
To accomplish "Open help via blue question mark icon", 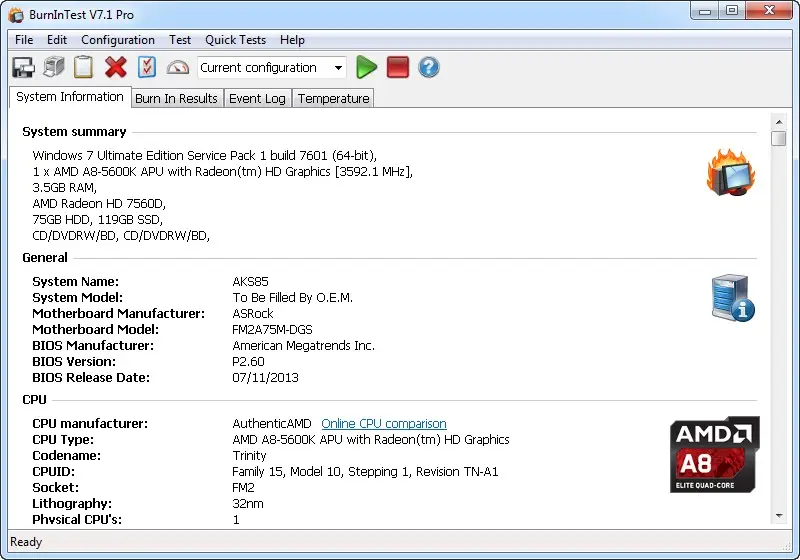I will coord(429,67).
